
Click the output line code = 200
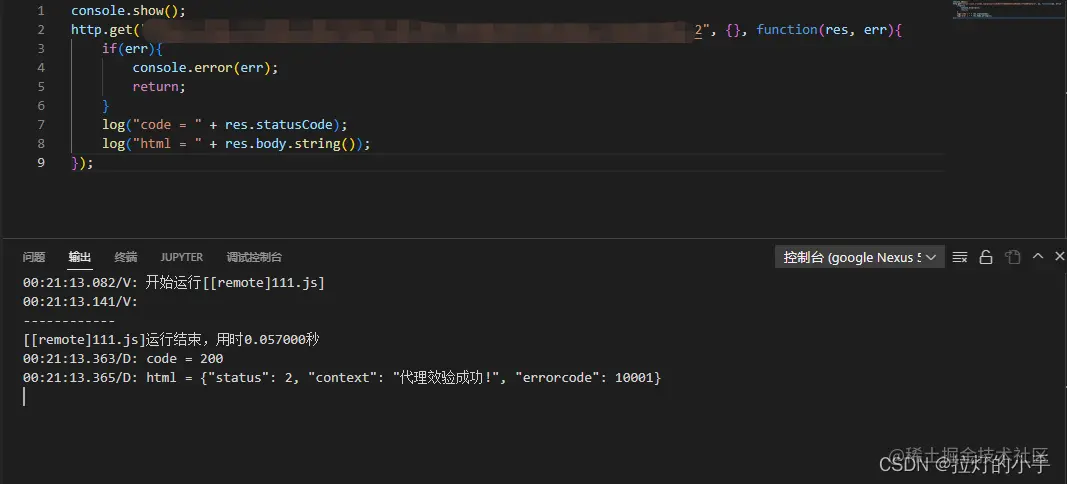tap(123, 359)
